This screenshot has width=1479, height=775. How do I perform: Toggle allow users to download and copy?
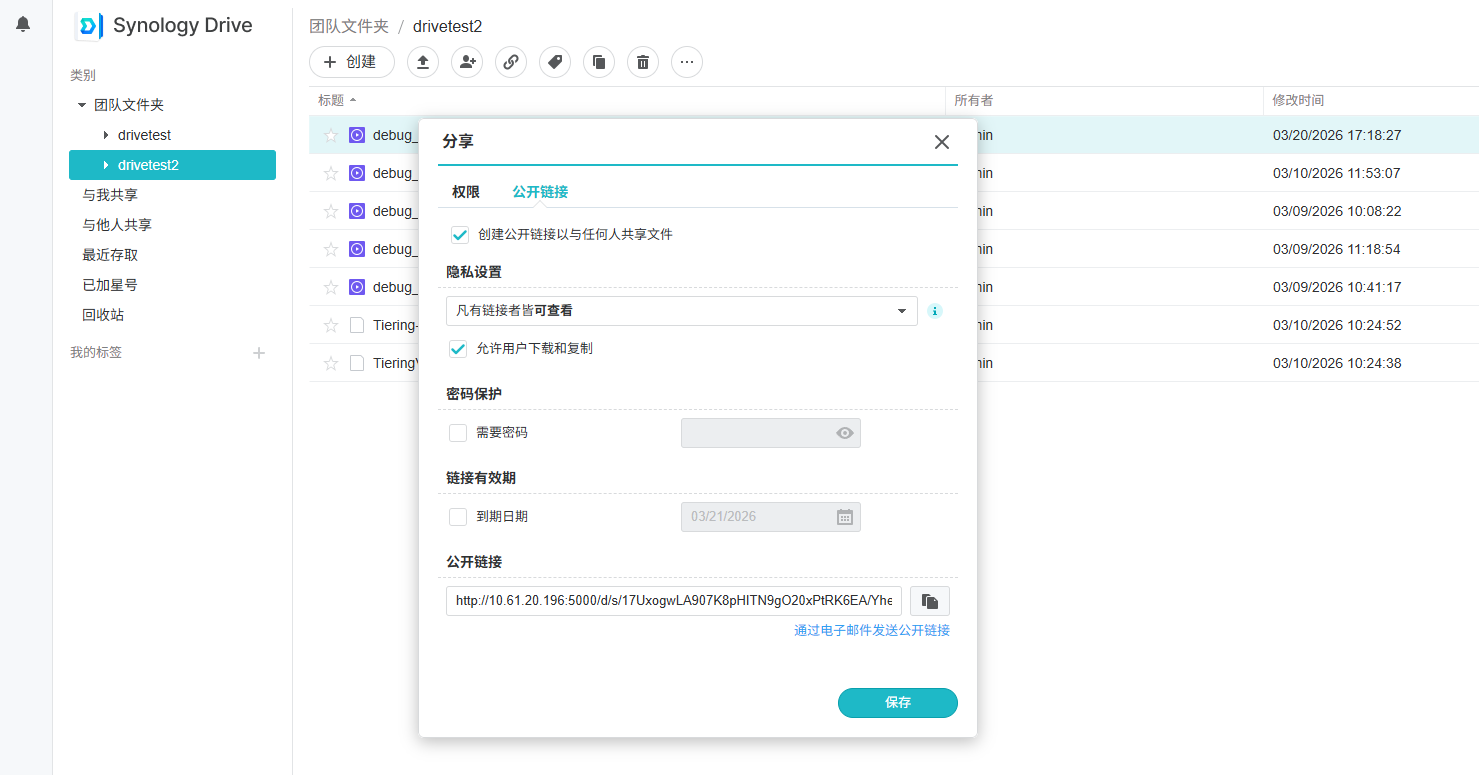[458, 349]
